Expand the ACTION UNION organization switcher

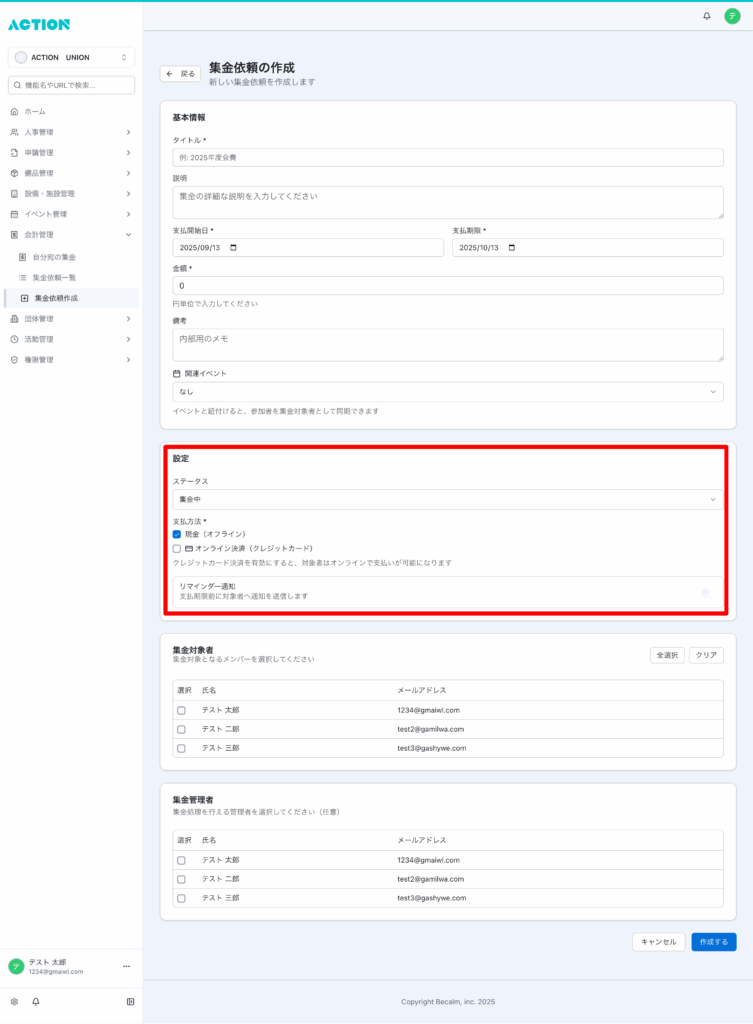click(71, 58)
